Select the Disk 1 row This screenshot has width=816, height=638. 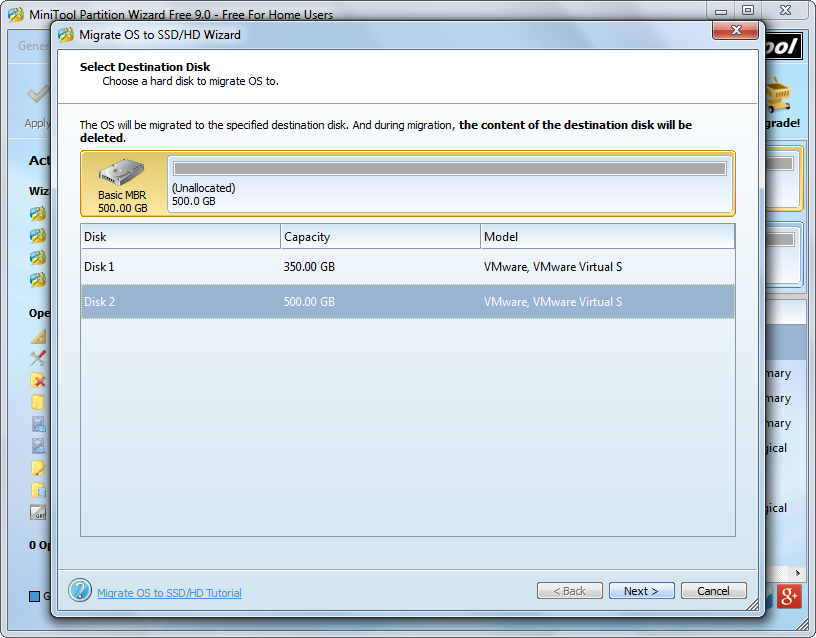pyautogui.click(x=407, y=266)
